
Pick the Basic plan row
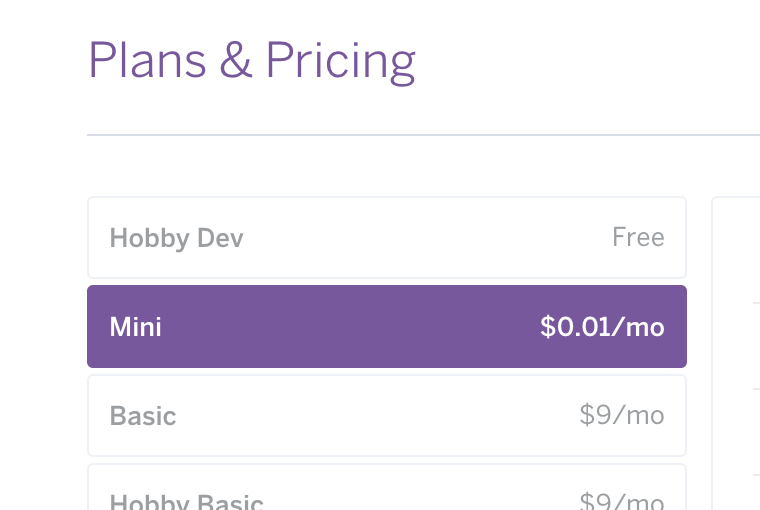386,415
